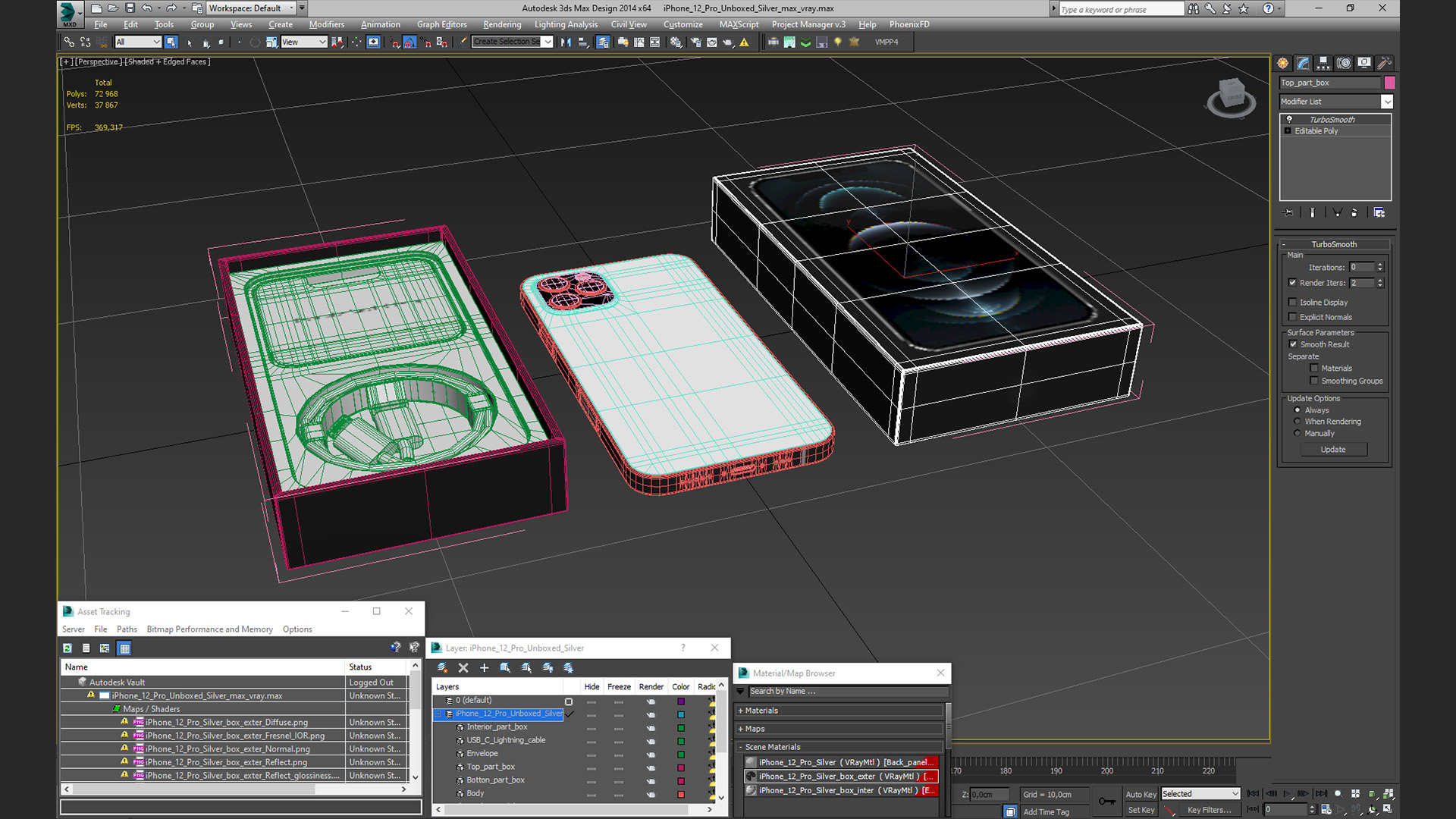Open the selection filter All dropdown
This screenshot has width=1456, height=819.
[138, 42]
